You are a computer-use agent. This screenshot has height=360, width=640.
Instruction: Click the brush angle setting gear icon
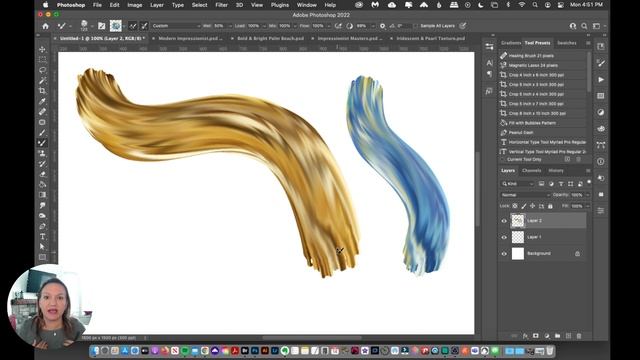tap(382, 26)
